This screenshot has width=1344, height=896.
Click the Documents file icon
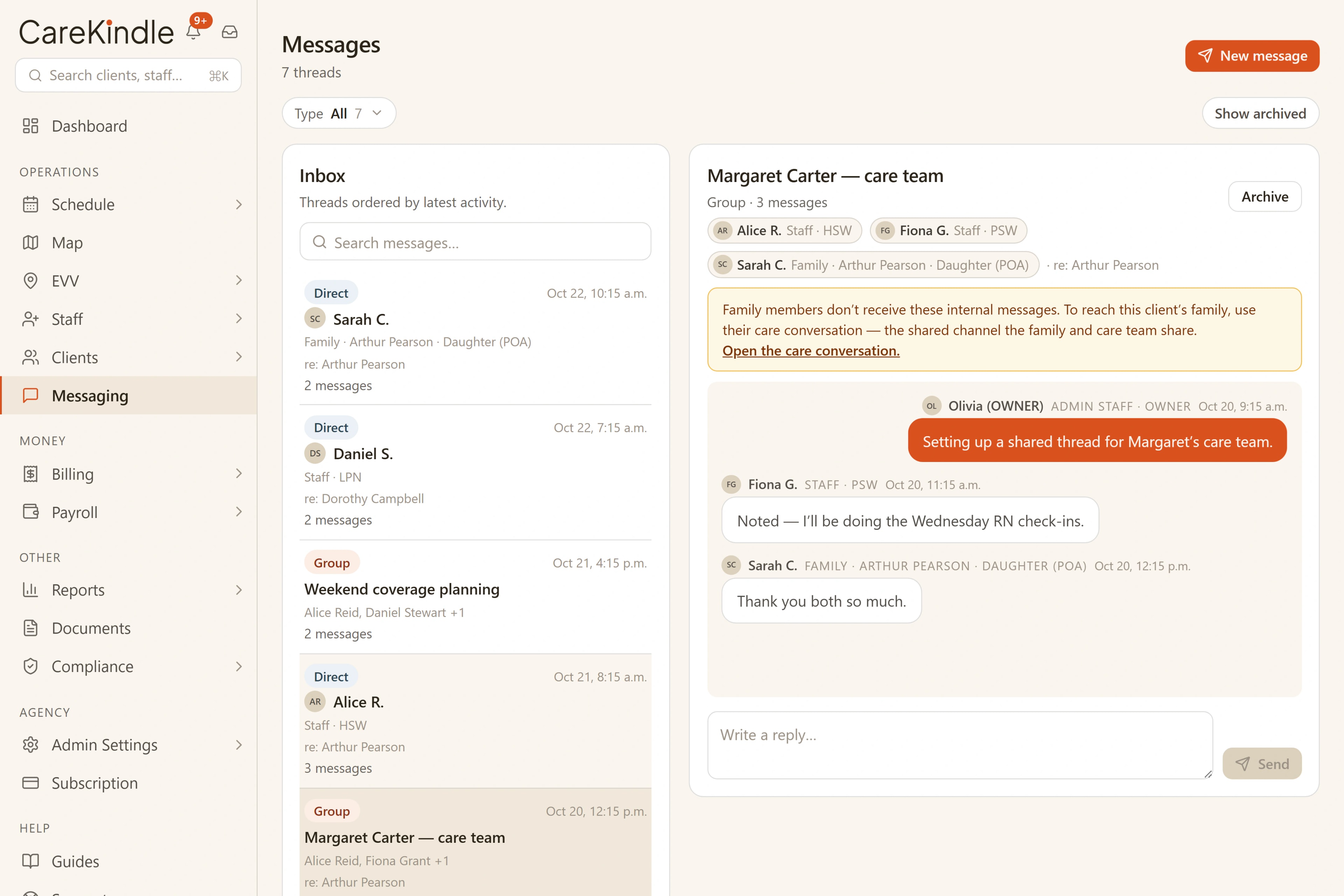click(x=30, y=628)
